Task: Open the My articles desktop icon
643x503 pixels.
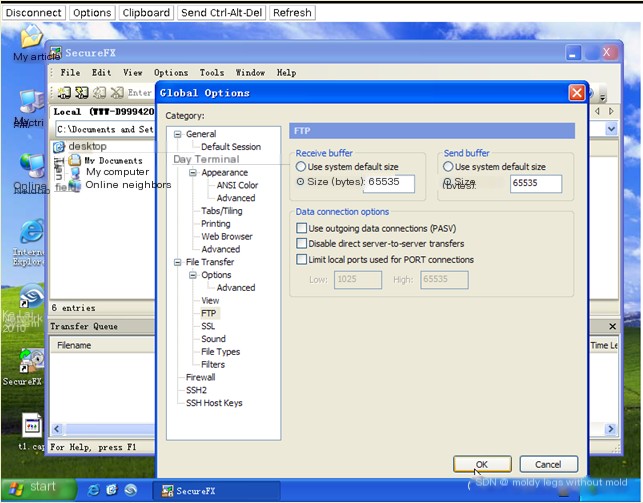Action: tap(32, 42)
